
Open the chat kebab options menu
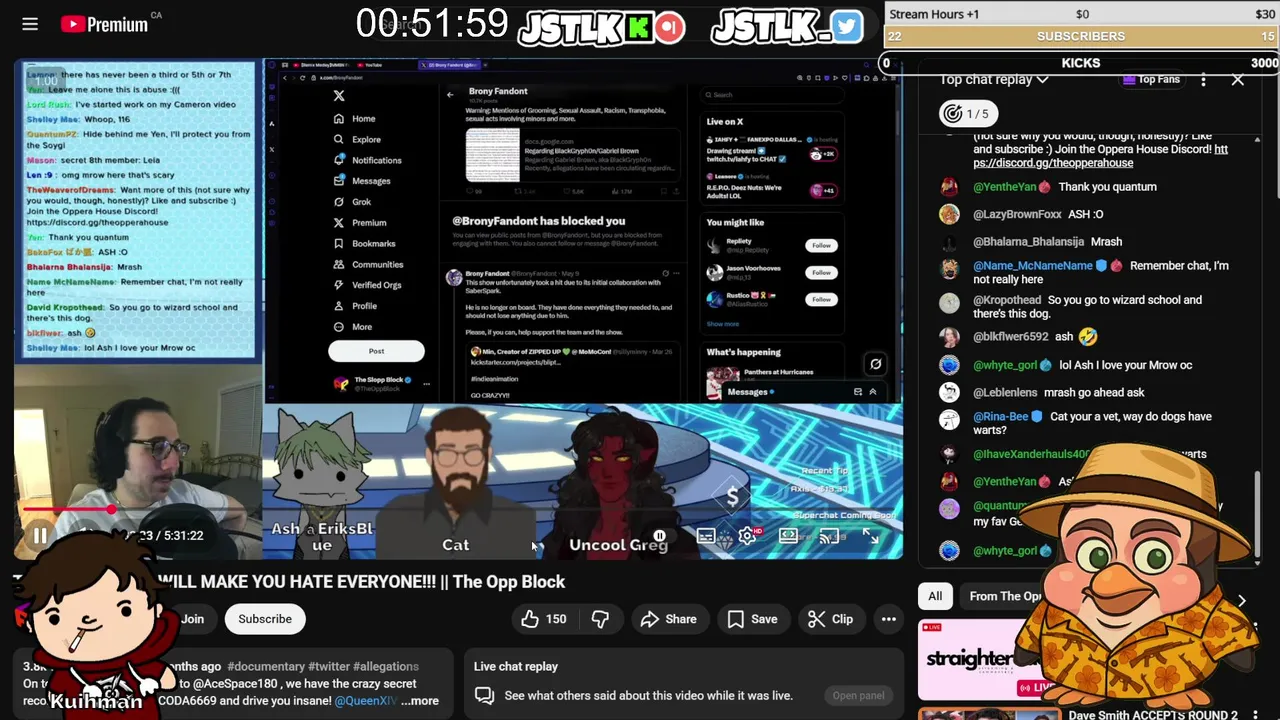(1203, 79)
